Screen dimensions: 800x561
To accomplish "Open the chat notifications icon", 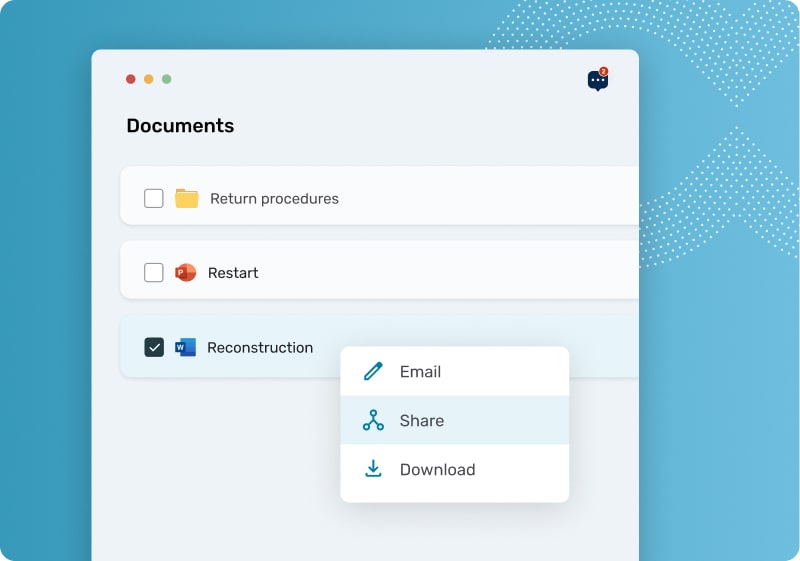I will pos(597,80).
